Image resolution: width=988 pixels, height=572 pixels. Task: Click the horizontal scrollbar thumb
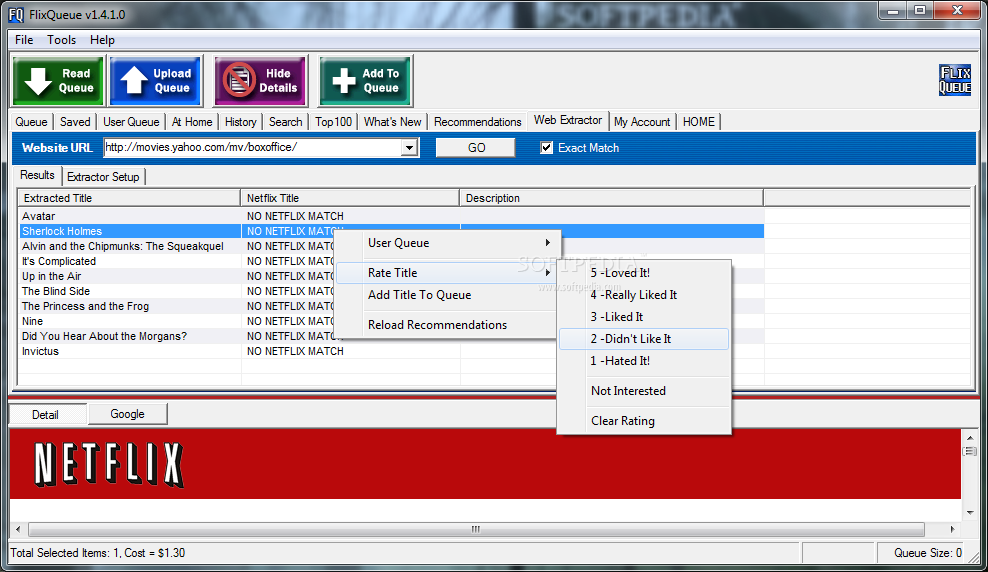[476, 529]
